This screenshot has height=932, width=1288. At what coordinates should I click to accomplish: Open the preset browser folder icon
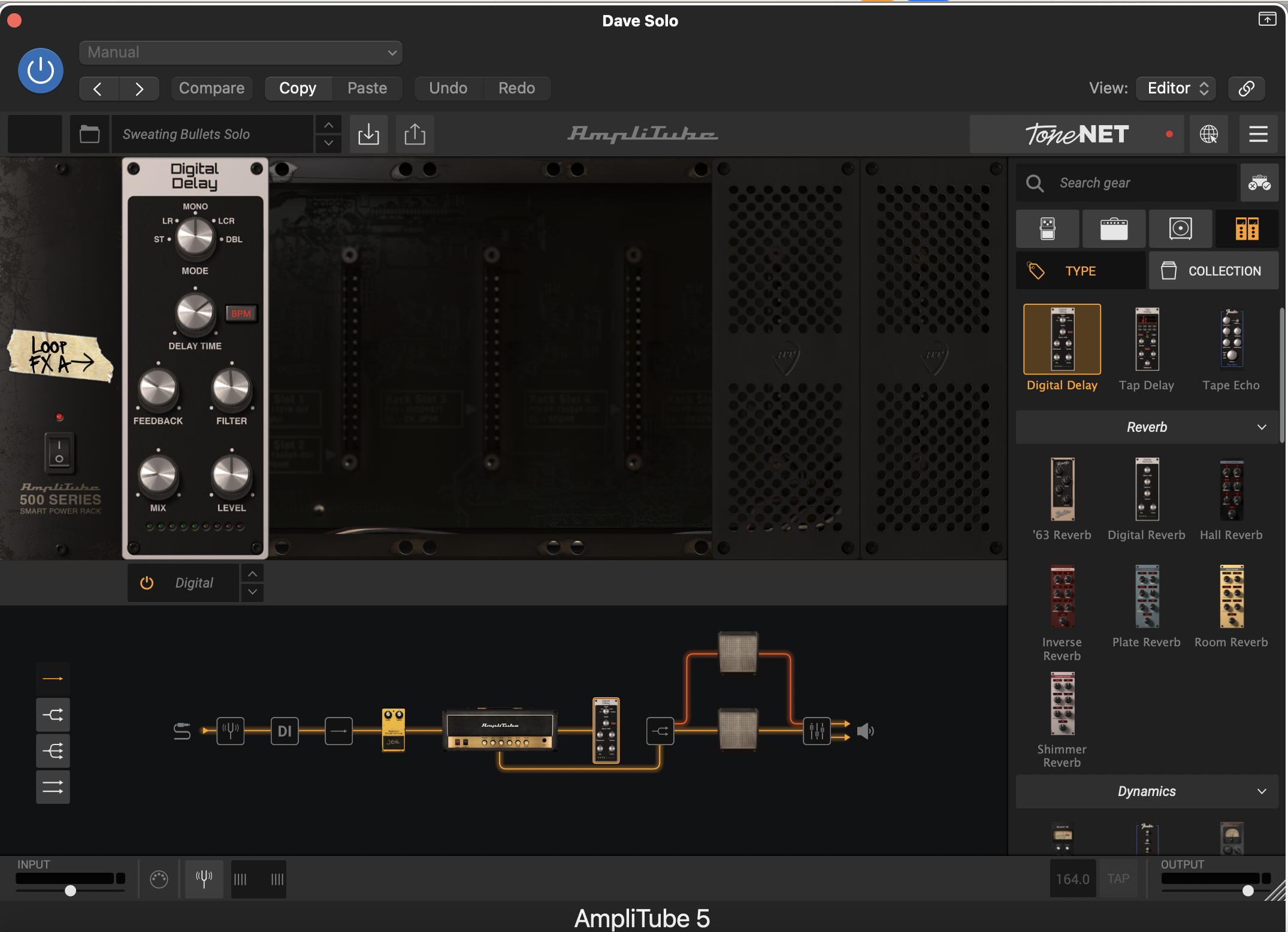coord(90,134)
